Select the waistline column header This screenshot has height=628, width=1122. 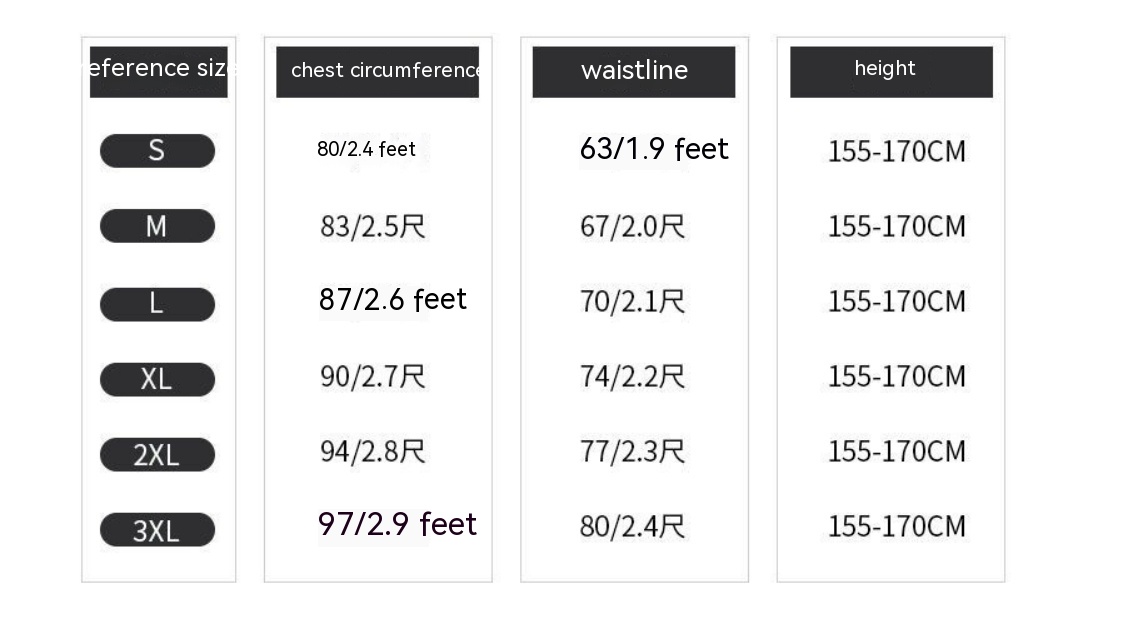click(634, 71)
